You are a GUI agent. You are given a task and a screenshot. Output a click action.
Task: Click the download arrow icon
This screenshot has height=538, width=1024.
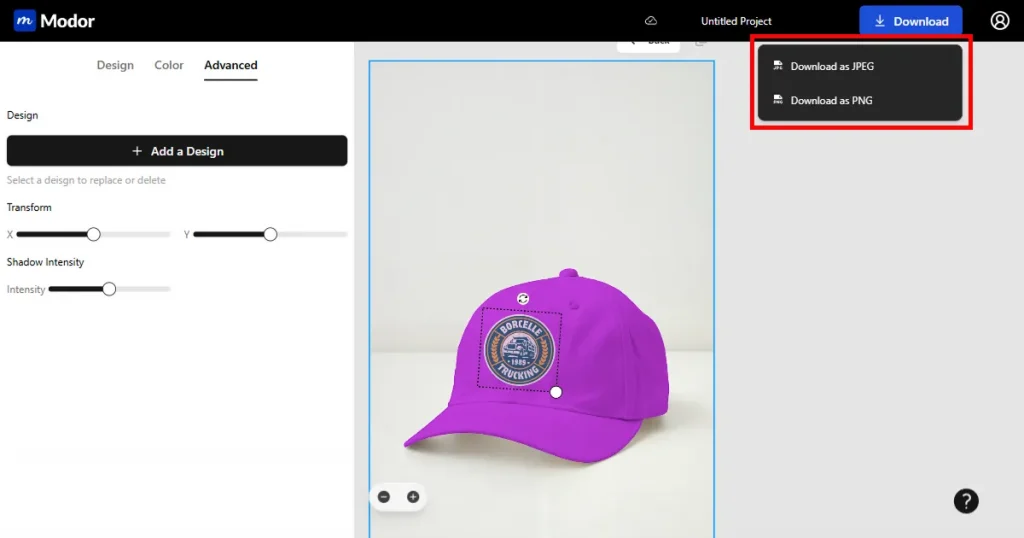coord(880,21)
